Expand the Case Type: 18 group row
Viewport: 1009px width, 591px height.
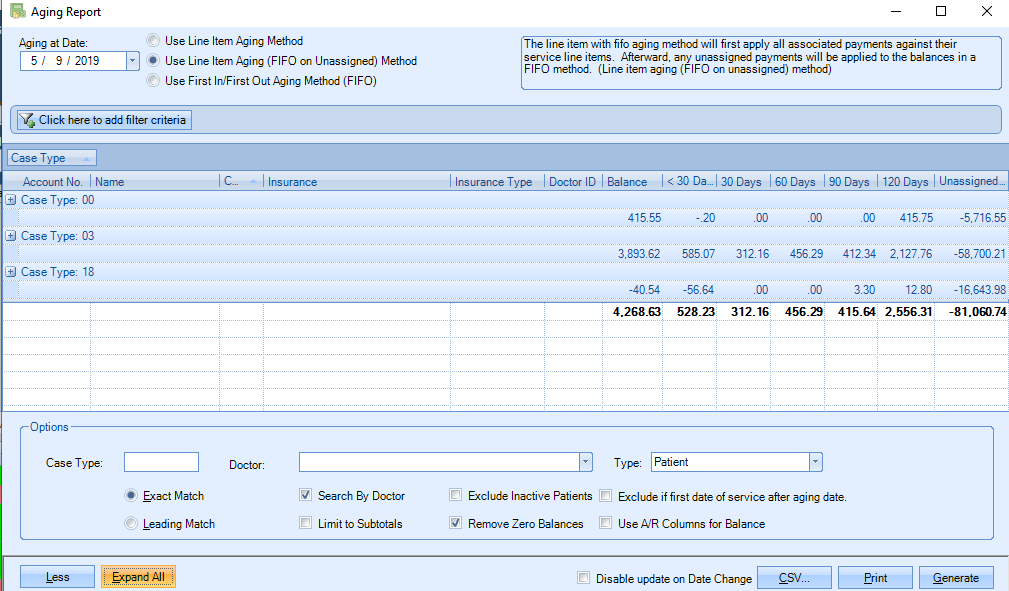pyautogui.click(x=9, y=272)
